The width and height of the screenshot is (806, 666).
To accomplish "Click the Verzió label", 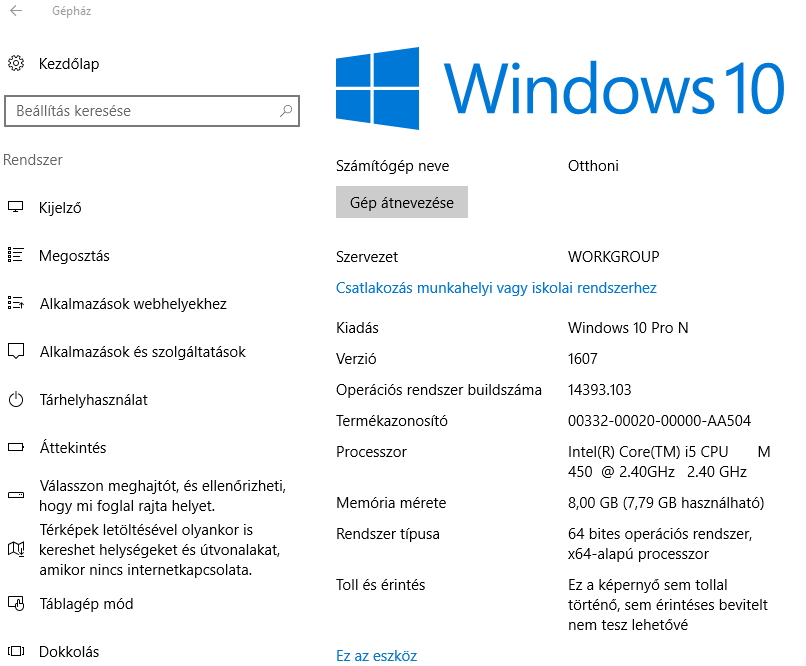I will (x=356, y=359).
